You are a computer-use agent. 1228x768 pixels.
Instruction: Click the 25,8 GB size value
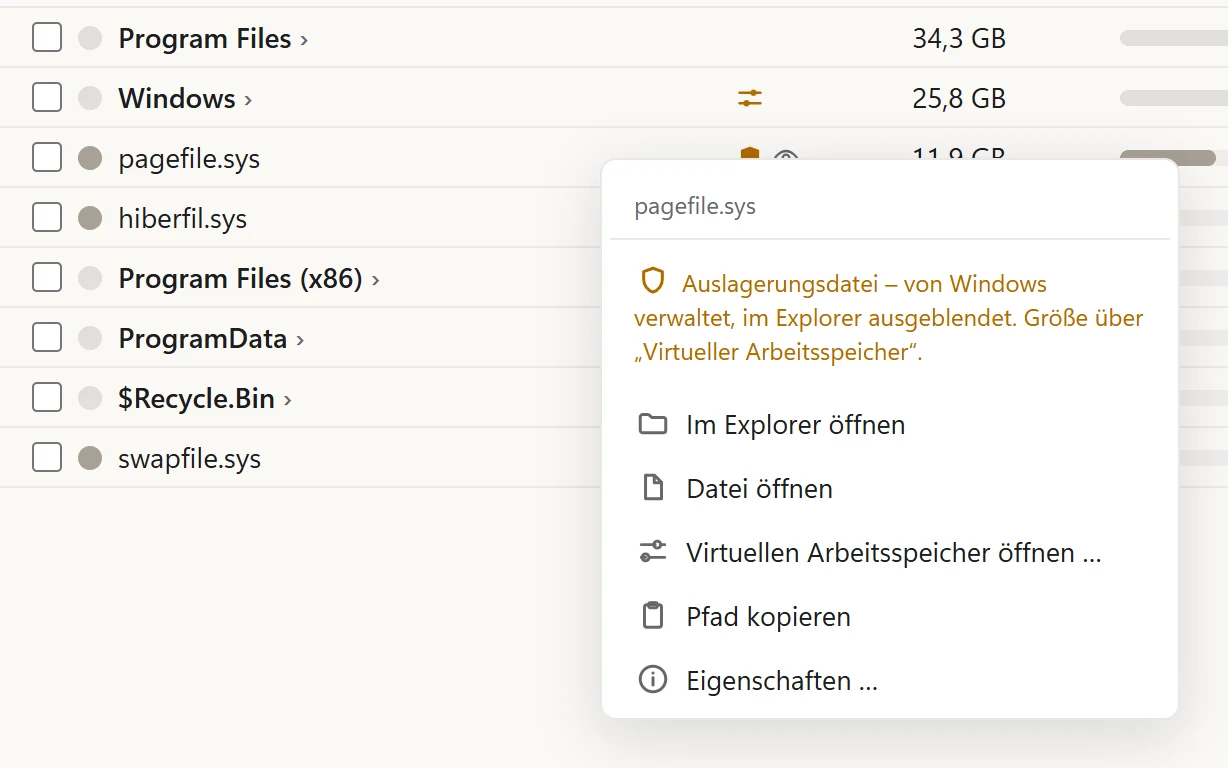coord(959,99)
